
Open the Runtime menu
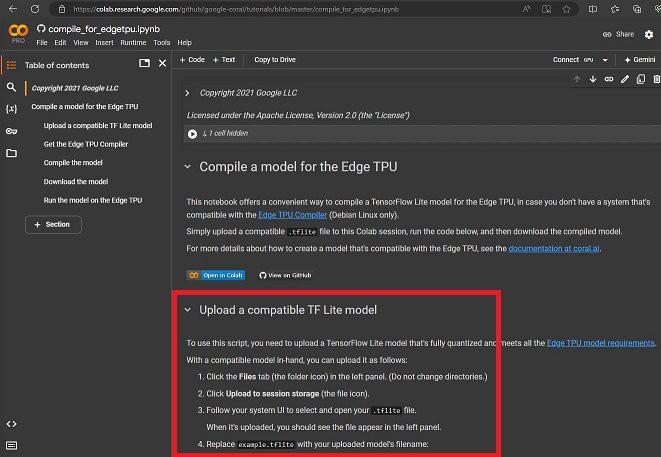[133, 43]
